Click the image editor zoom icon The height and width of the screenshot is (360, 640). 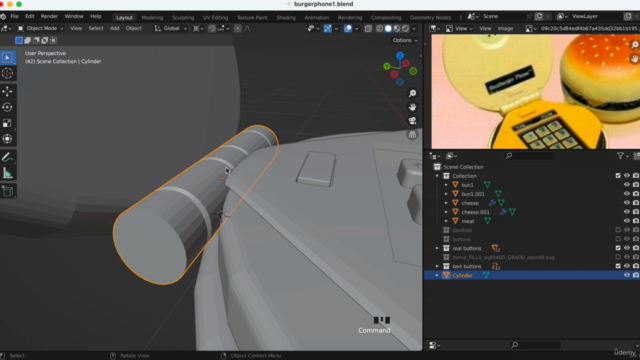coord(635,45)
